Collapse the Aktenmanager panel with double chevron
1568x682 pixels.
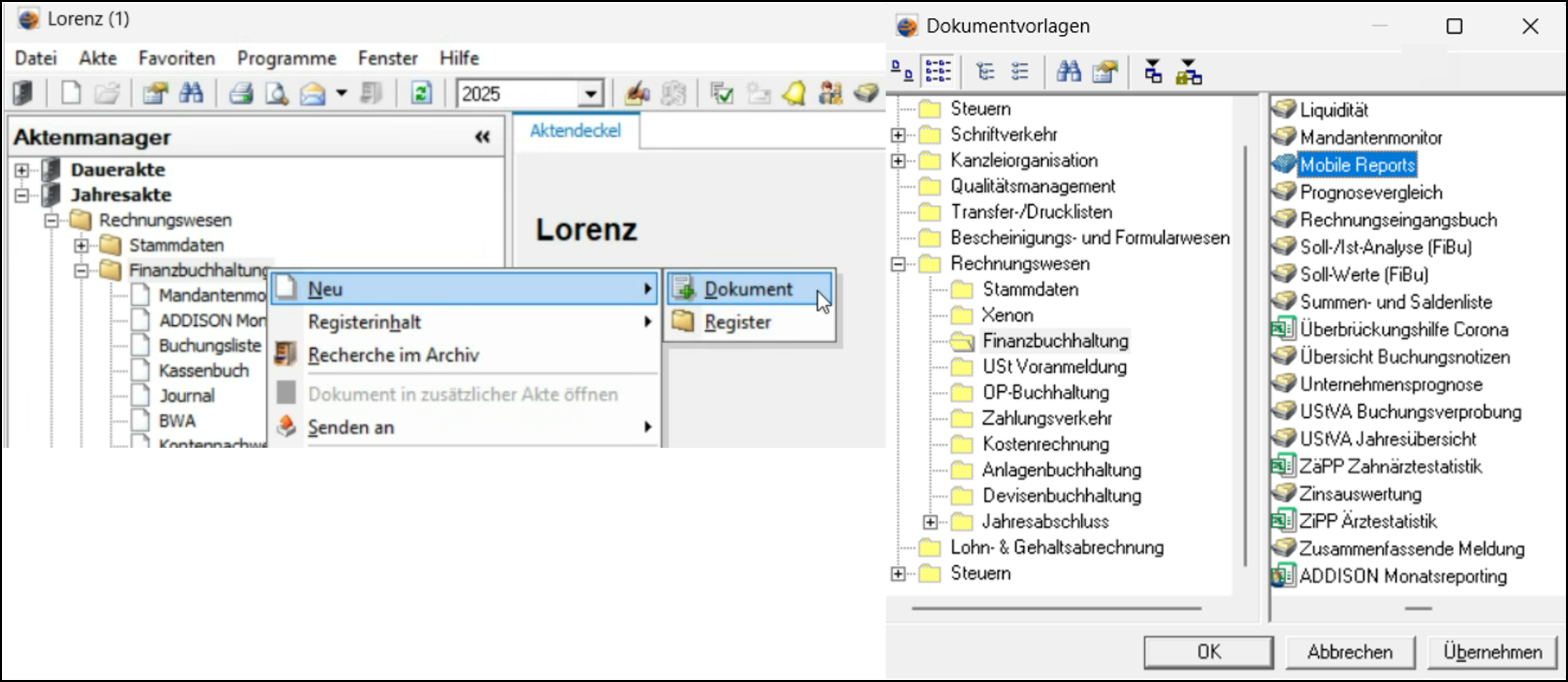click(483, 137)
